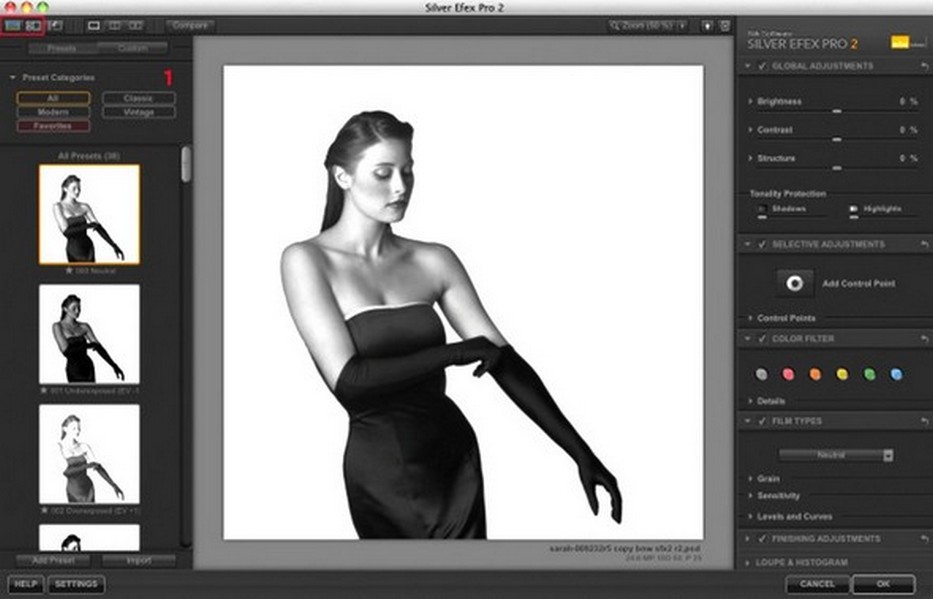Switch to the Custom presets tab
This screenshot has width=933, height=599.
134,48
